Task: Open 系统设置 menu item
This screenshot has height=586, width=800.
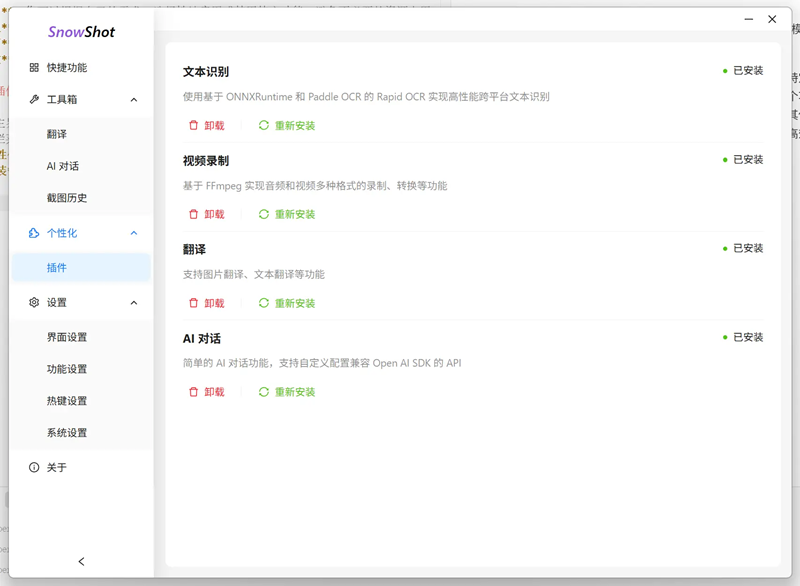Action: point(81,432)
